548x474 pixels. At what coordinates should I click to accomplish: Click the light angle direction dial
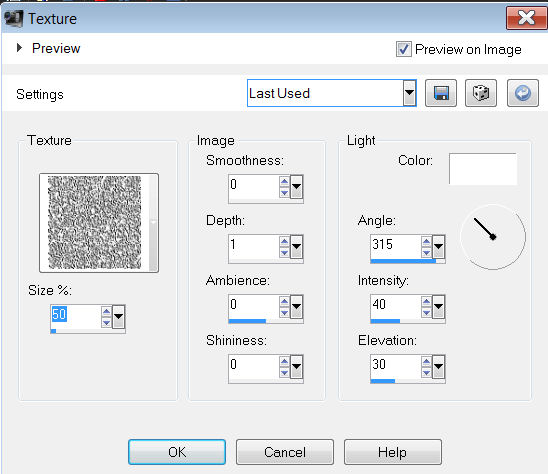click(493, 237)
